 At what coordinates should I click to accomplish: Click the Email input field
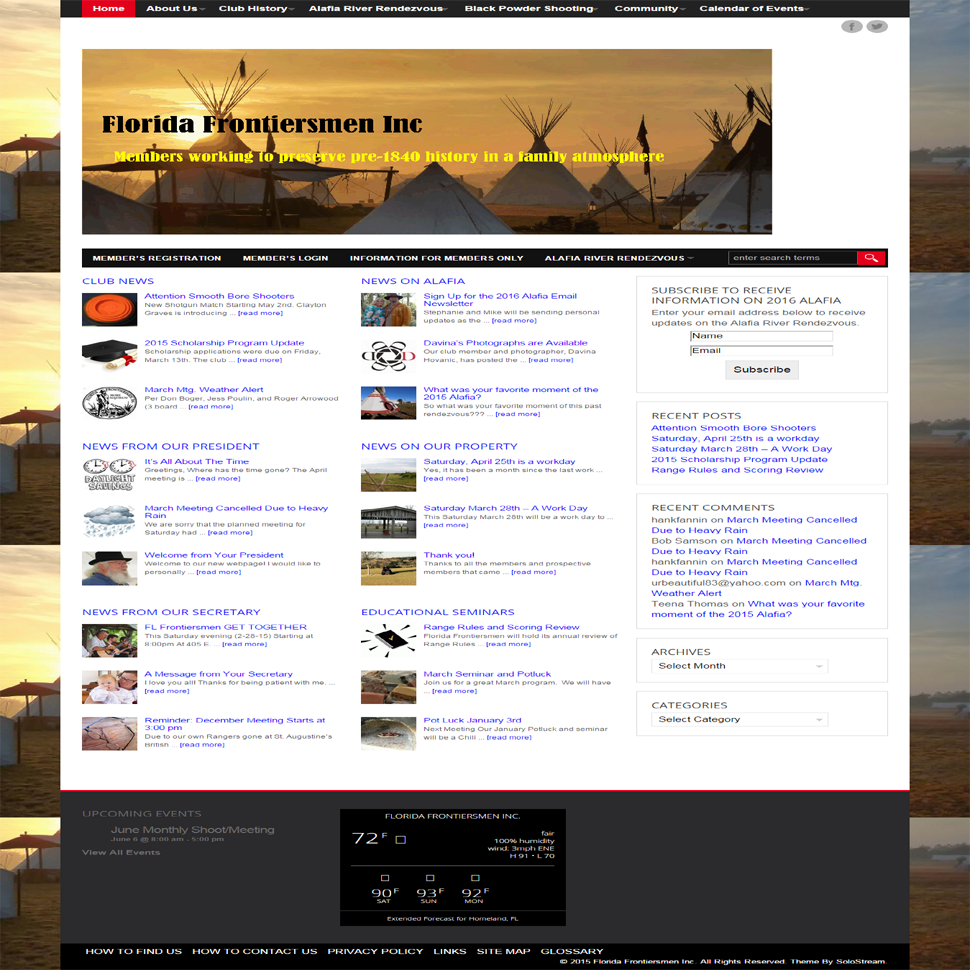pos(761,351)
